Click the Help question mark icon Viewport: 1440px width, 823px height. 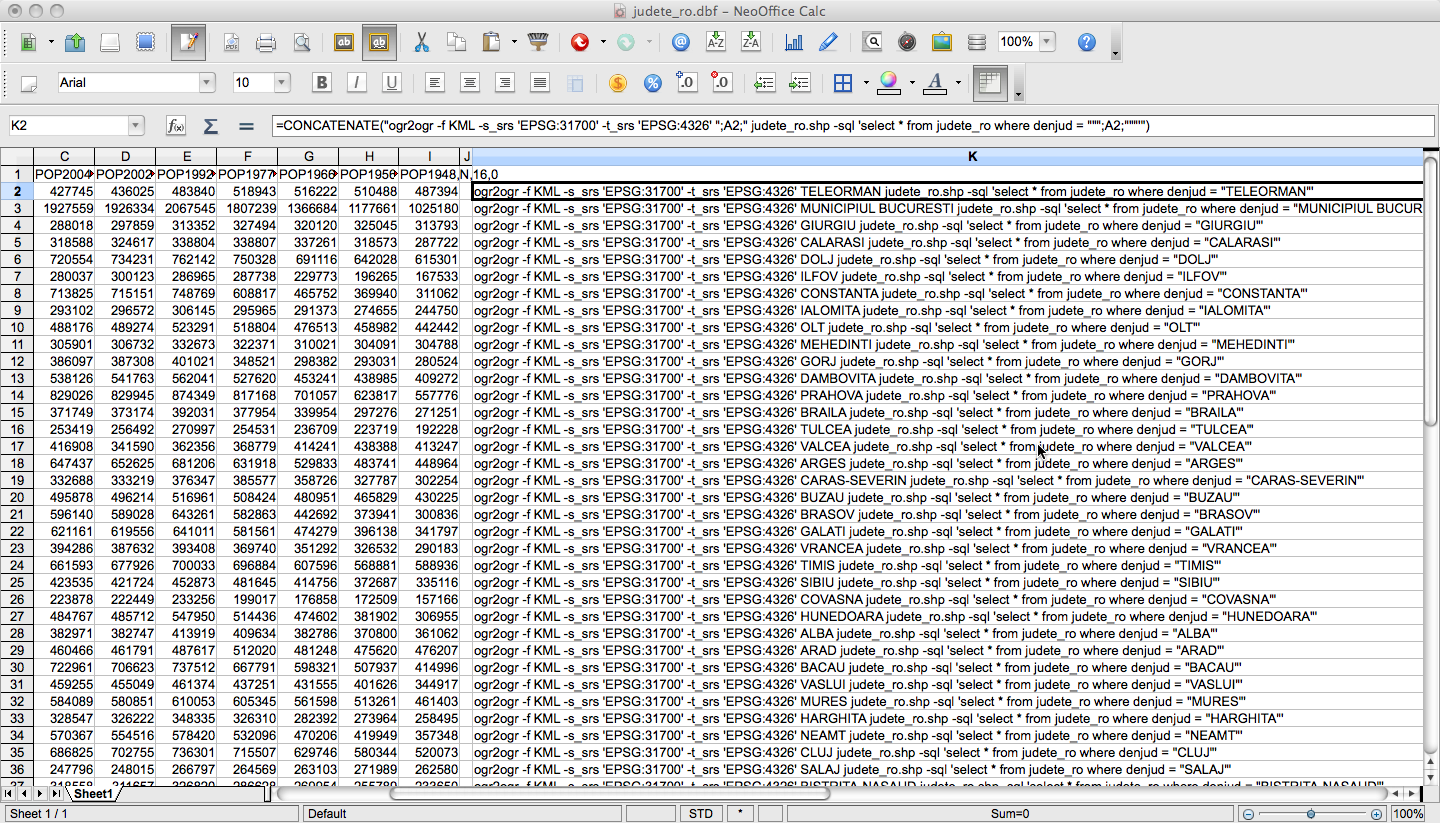click(1087, 42)
